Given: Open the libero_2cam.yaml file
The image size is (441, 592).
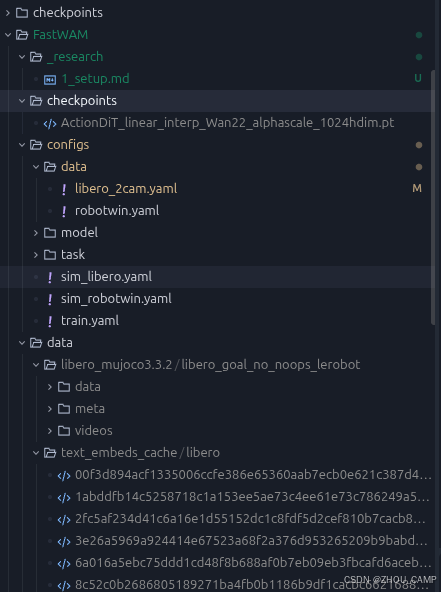Looking at the screenshot, I should (126, 188).
